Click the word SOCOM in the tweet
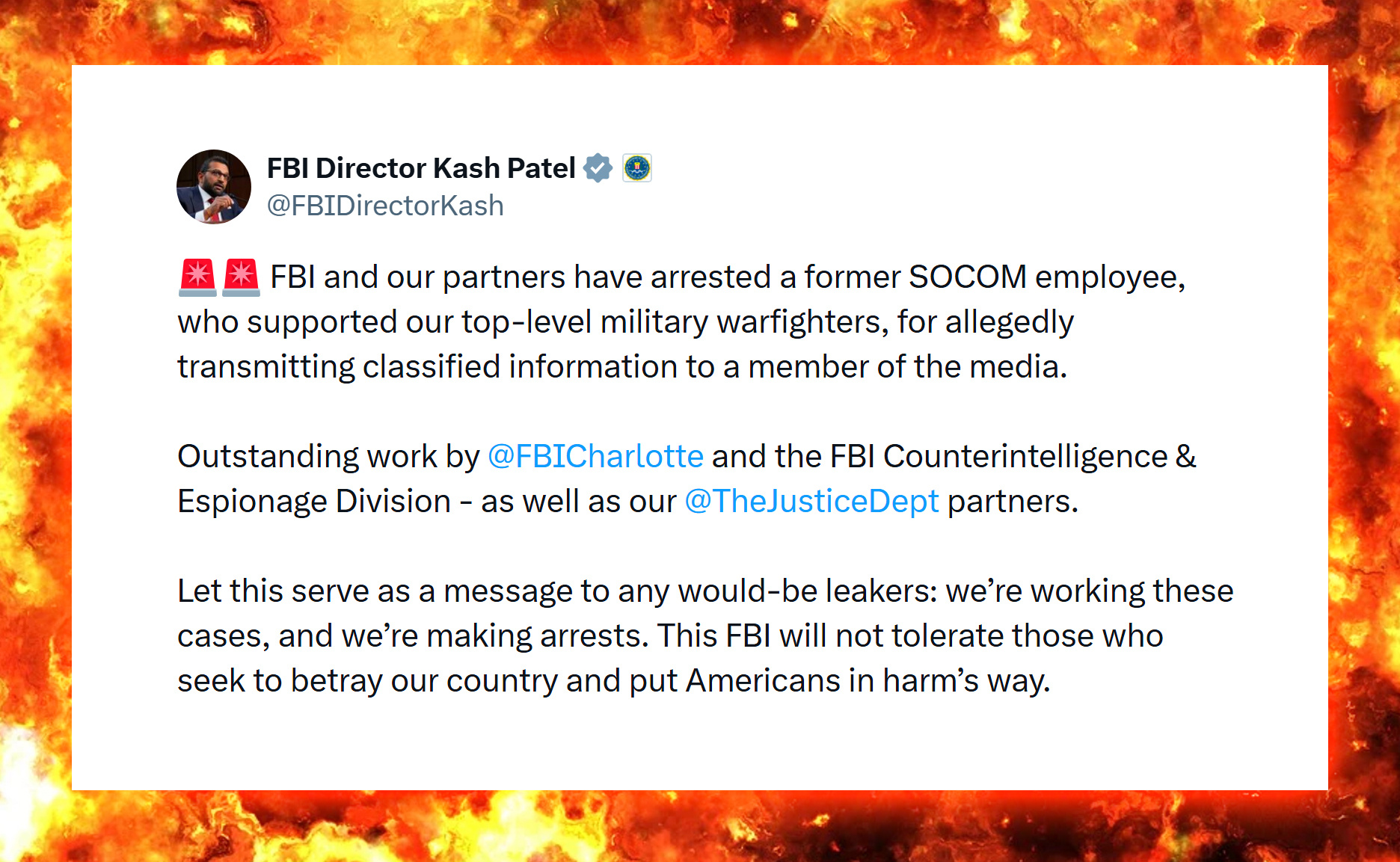1400x862 pixels. (x=967, y=277)
